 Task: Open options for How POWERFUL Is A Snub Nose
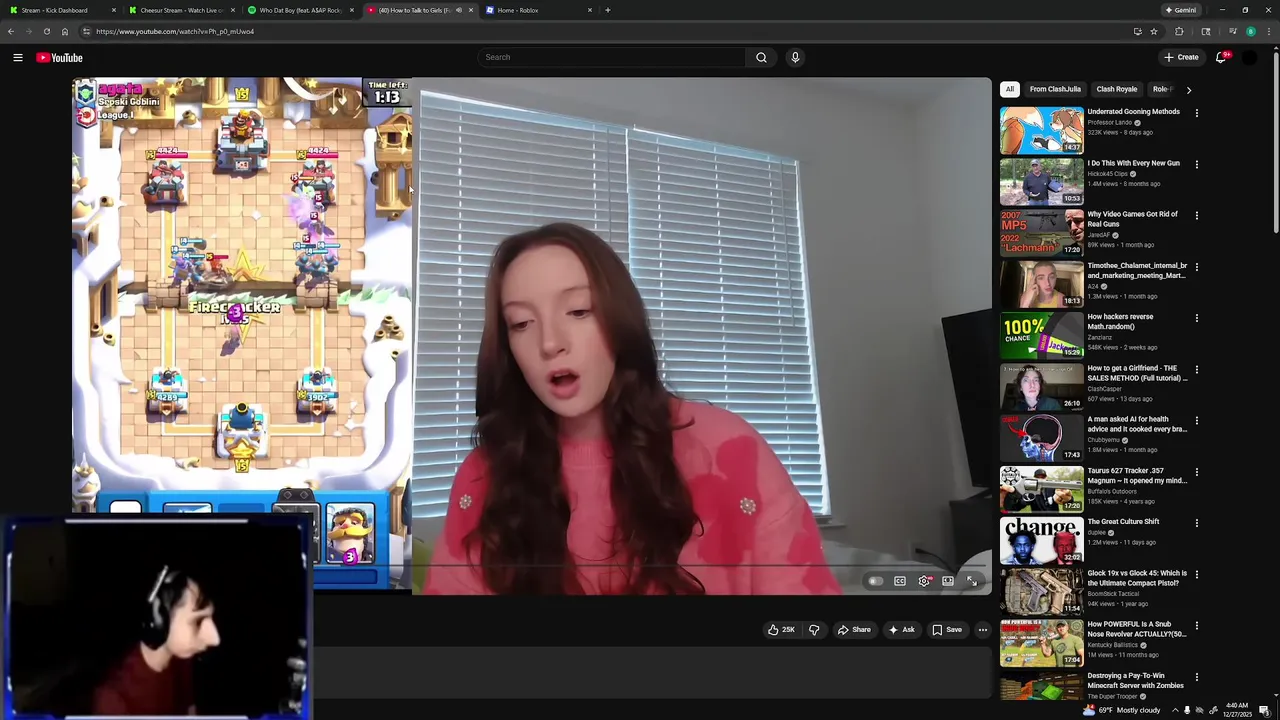1197,625
